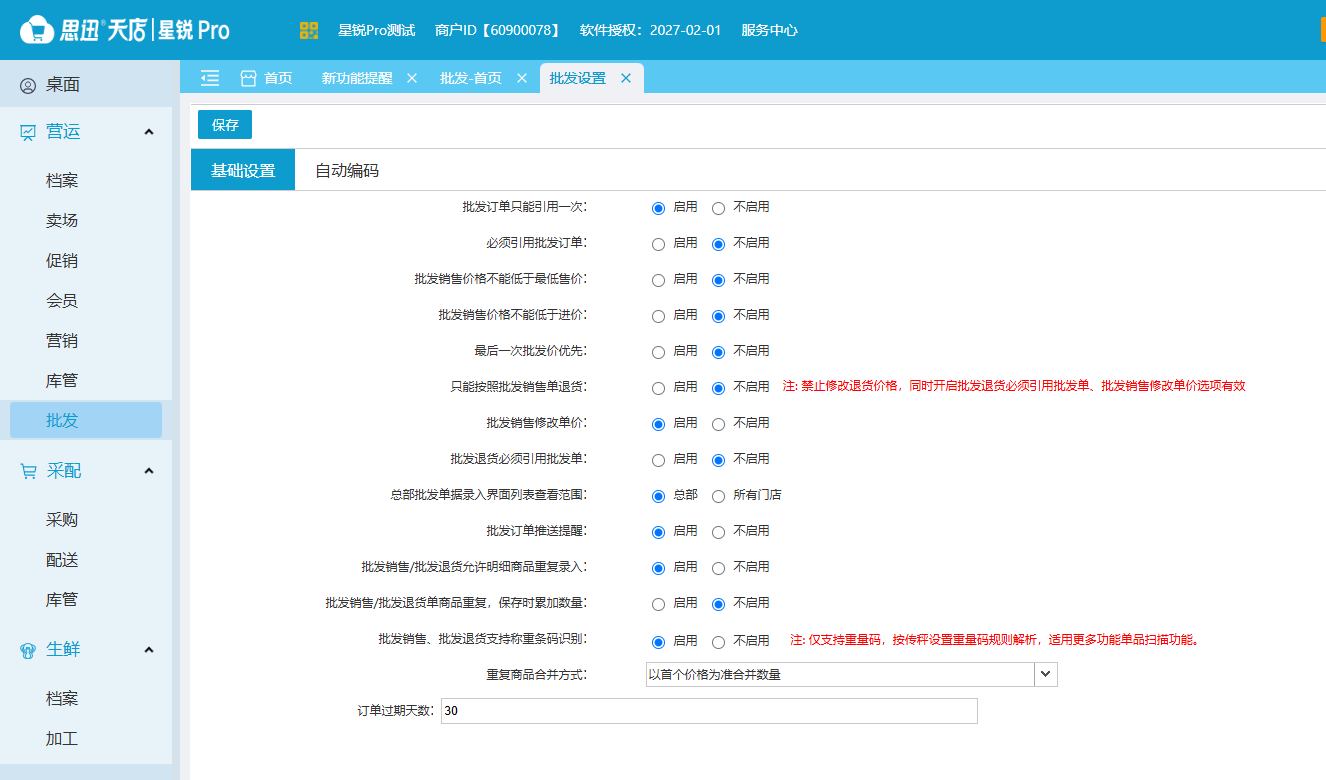The height and width of the screenshot is (780, 1326).
Task: Collapse the 采配 sidebar section
Action: tap(149, 471)
